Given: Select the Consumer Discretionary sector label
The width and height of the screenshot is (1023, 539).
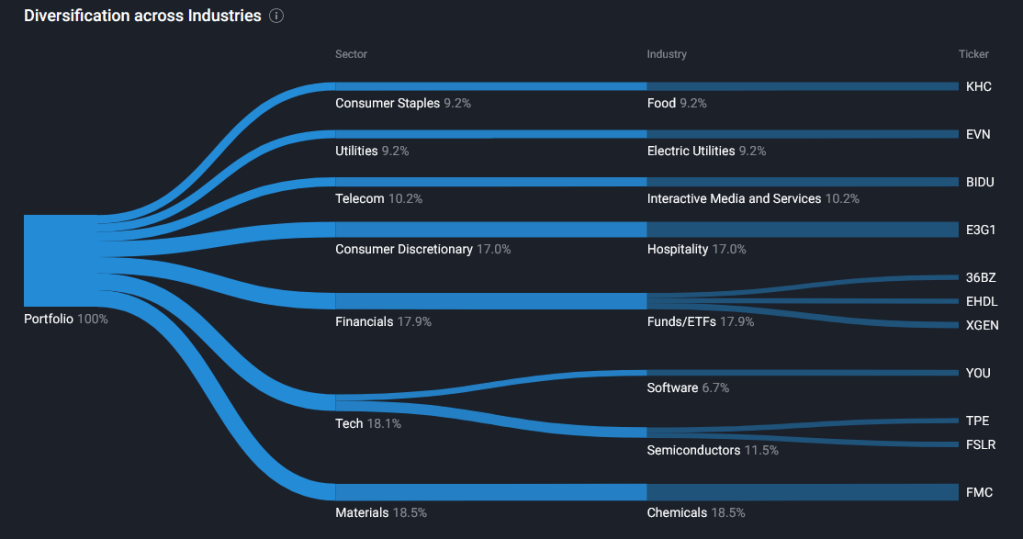Looking at the screenshot, I should pos(403,249).
